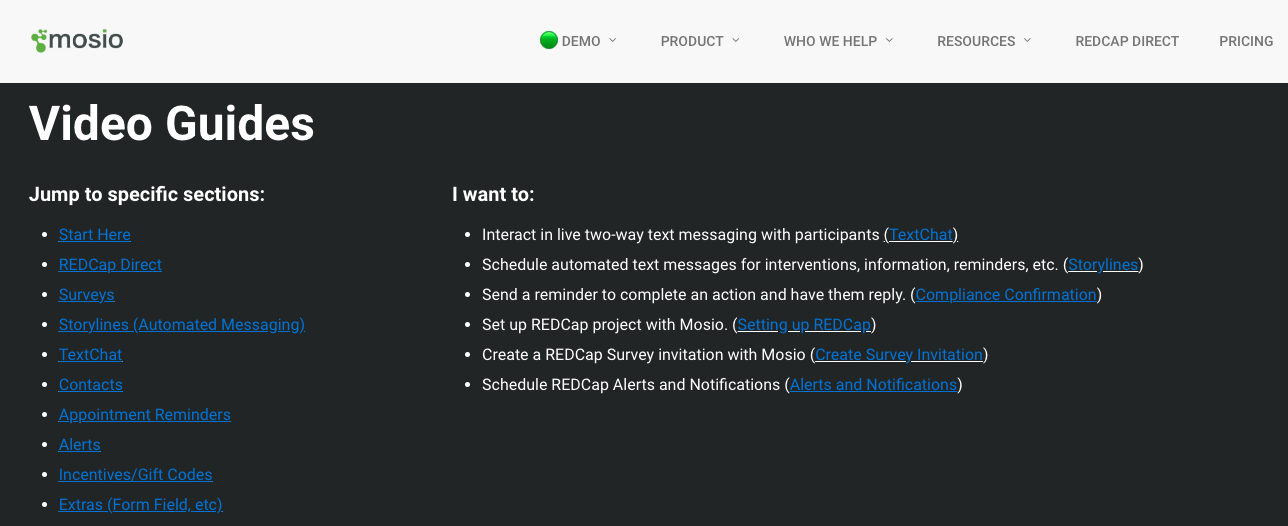1288x526 pixels.
Task: Open the Compliance Confirmation link
Action: coord(1006,294)
